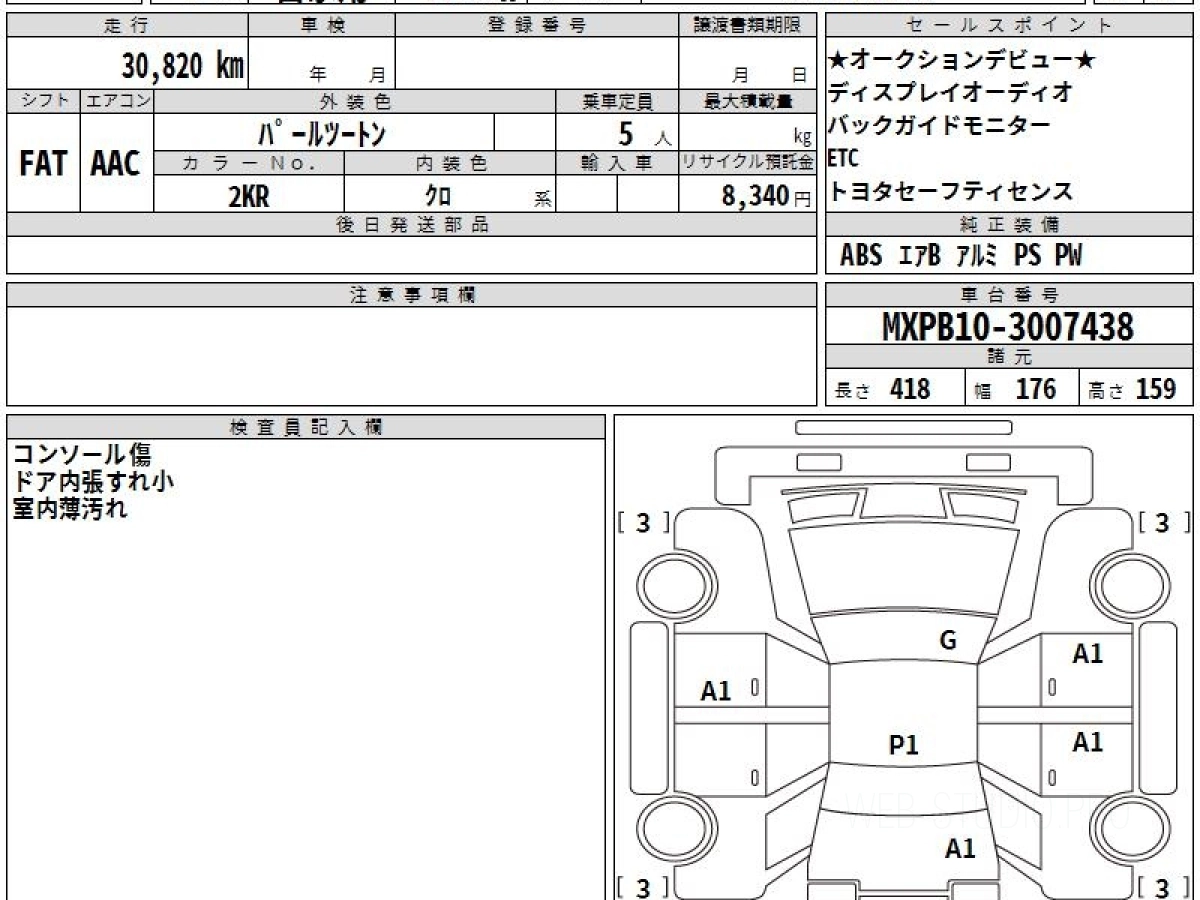Click the パールツートン exterior color value
The height and width of the screenshot is (900, 1200).
tap(321, 132)
